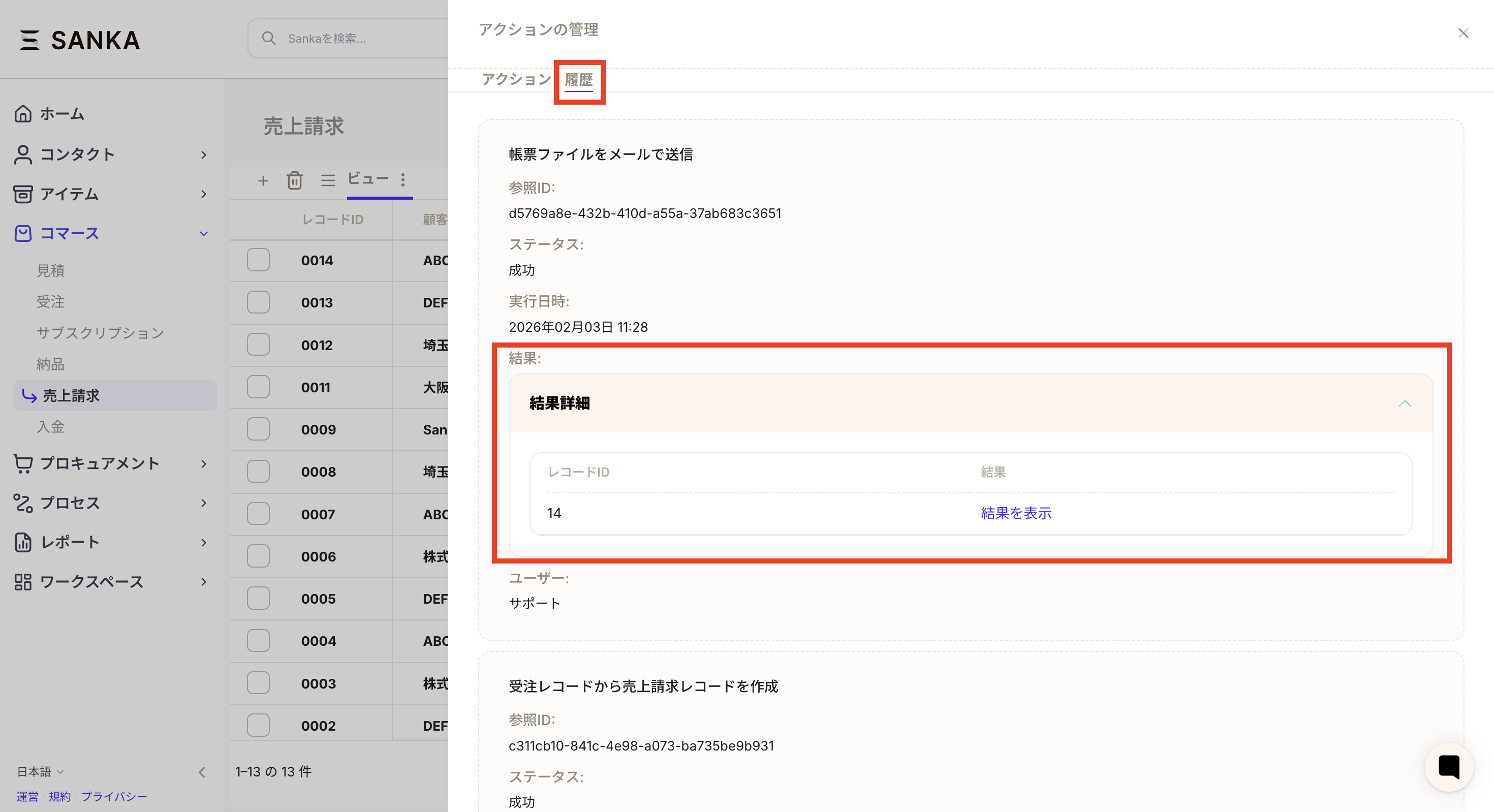Click the list lines icon beside ビュー

328,180
